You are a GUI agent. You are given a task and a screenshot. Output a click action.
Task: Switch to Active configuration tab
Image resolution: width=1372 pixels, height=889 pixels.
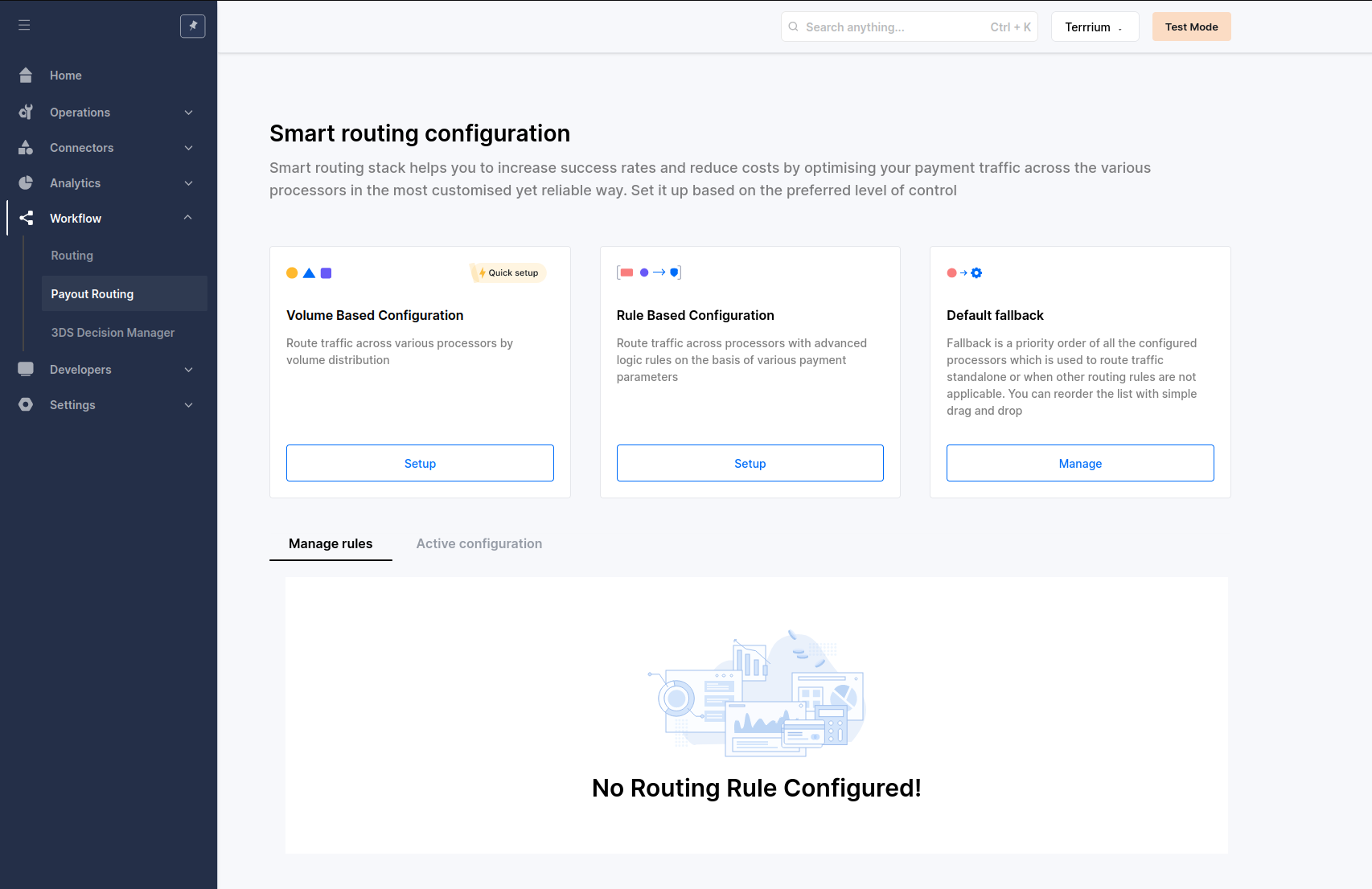(x=479, y=543)
